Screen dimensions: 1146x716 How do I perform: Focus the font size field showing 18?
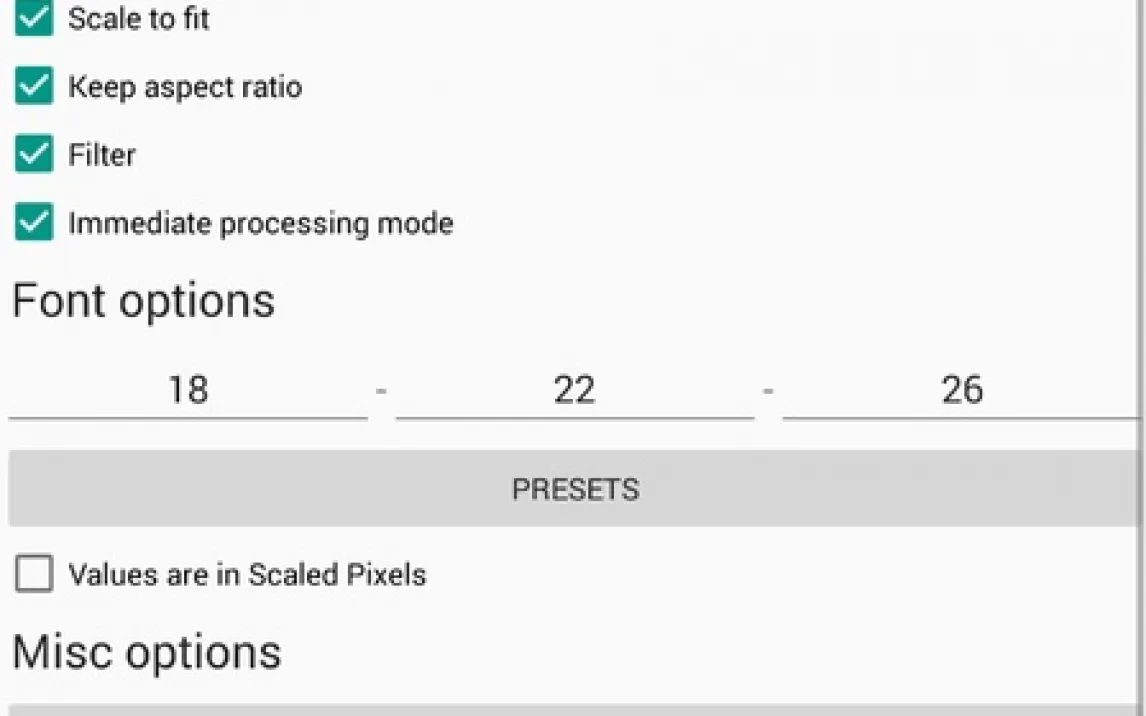188,390
